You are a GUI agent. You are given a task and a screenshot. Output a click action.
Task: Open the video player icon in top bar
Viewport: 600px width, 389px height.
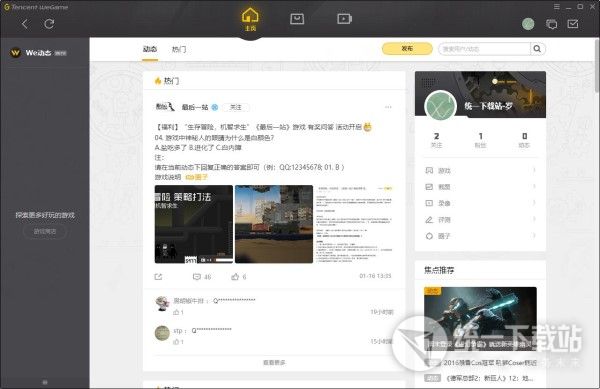pos(344,19)
